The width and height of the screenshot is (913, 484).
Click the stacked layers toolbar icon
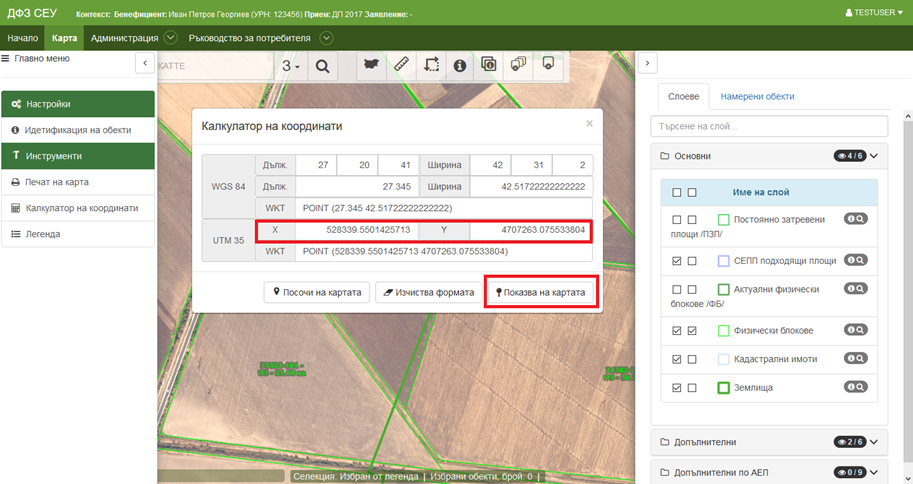pyautogui.click(x=518, y=64)
